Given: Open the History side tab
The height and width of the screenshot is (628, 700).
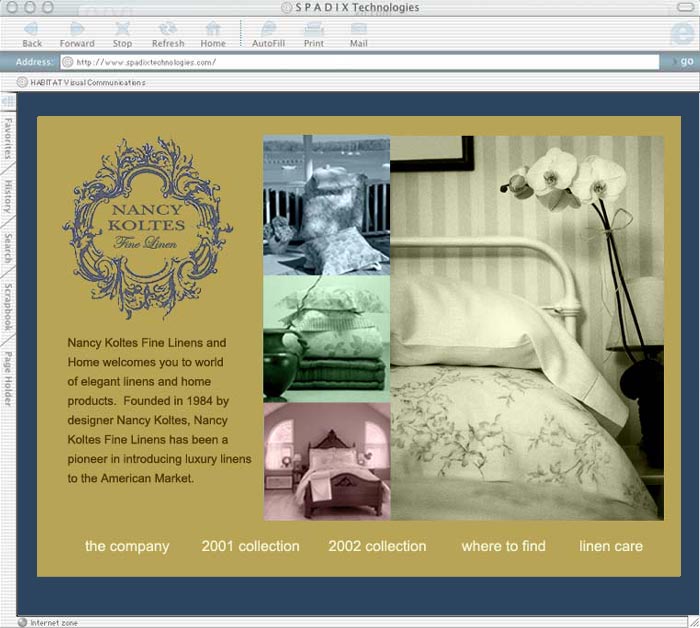Looking at the screenshot, I should [x=8, y=197].
